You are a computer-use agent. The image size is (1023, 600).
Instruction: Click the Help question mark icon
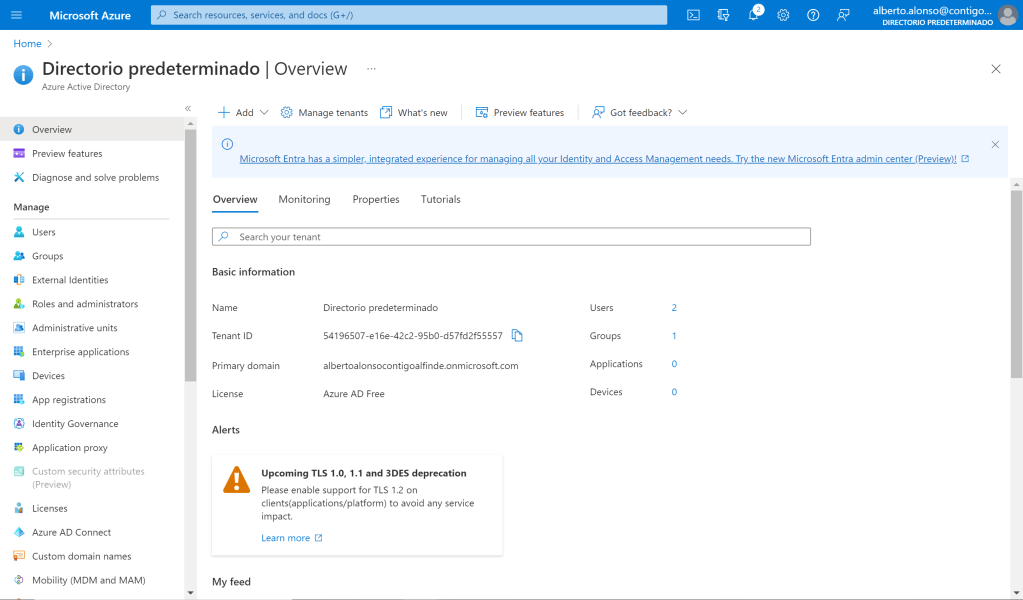coord(813,15)
